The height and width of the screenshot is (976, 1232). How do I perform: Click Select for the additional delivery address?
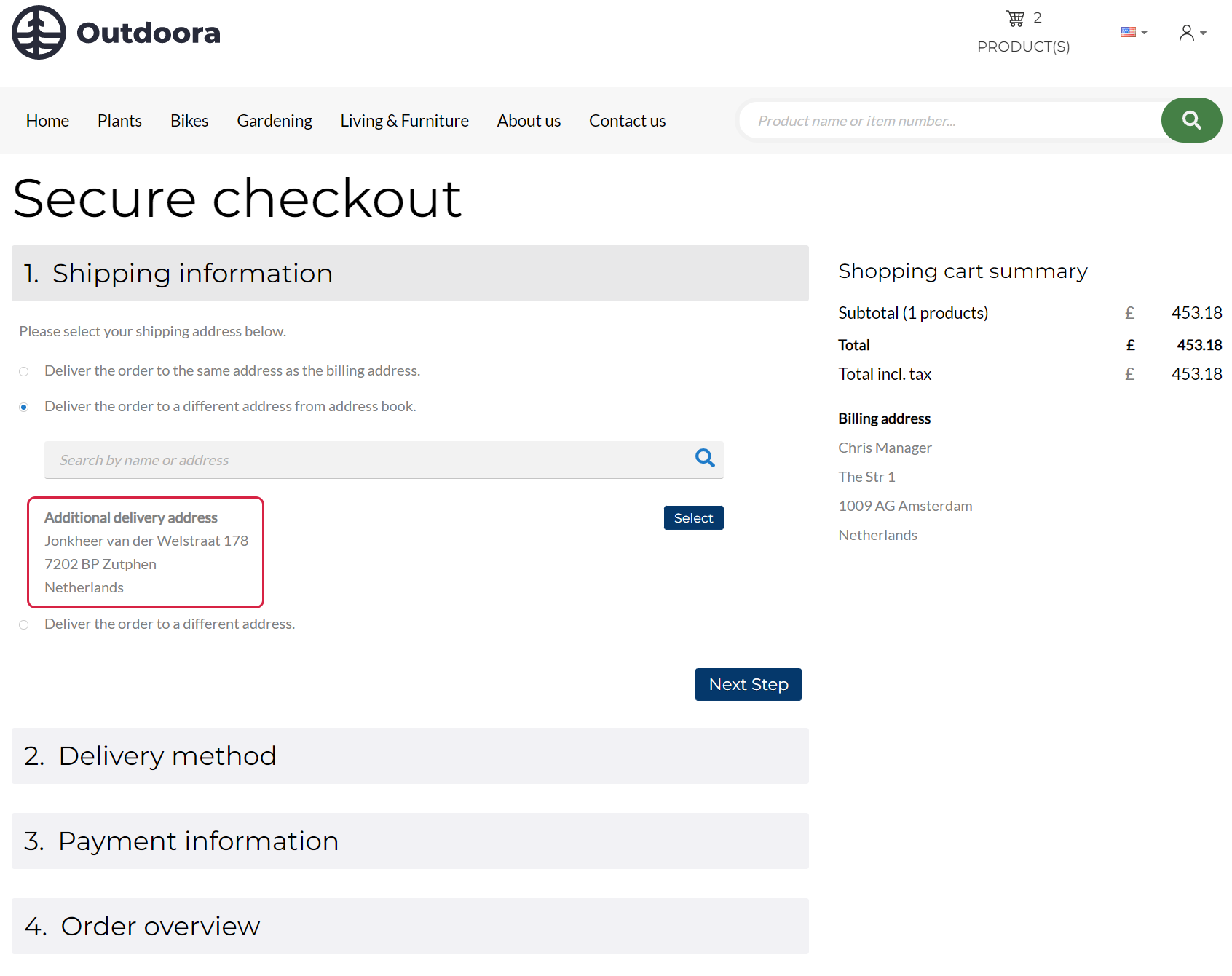tap(693, 518)
